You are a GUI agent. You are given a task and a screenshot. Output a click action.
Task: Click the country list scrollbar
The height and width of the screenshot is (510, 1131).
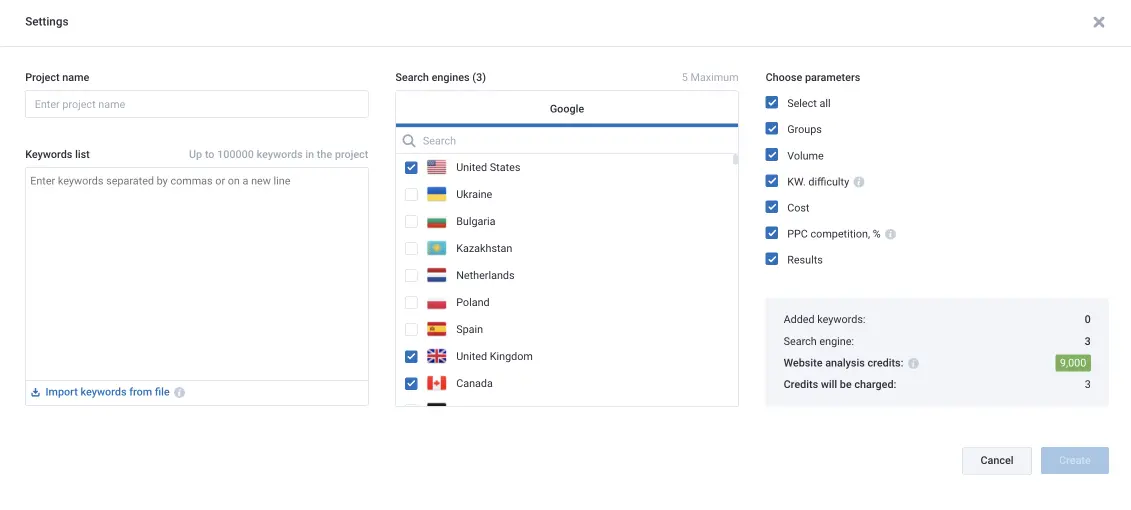pos(735,160)
